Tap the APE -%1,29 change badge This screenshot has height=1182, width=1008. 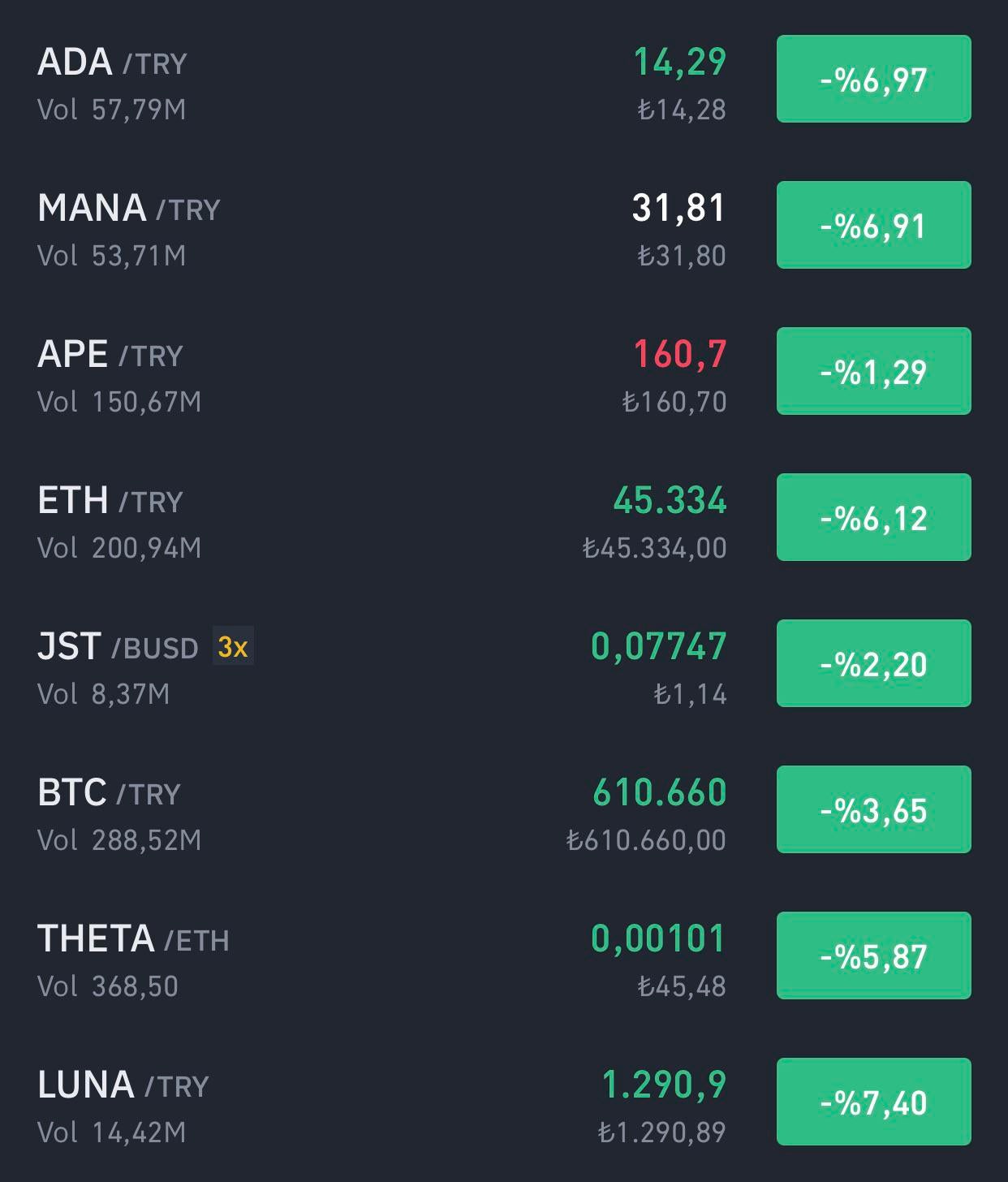pyautogui.click(x=874, y=371)
